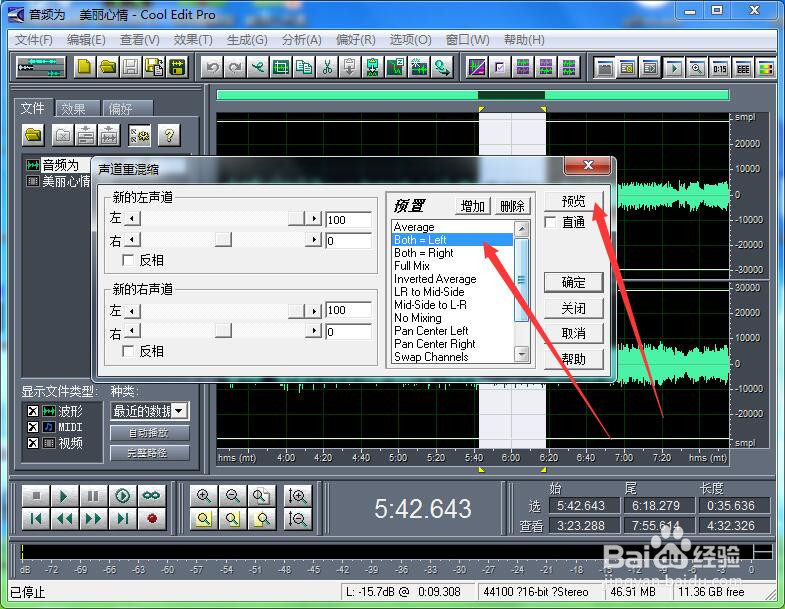
Task: Open file folder icon in file panel
Action: tap(34, 135)
